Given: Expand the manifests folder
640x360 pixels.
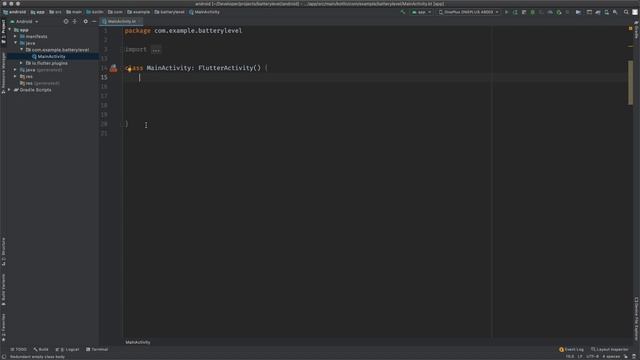Looking at the screenshot, I should (x=16, y=36).
